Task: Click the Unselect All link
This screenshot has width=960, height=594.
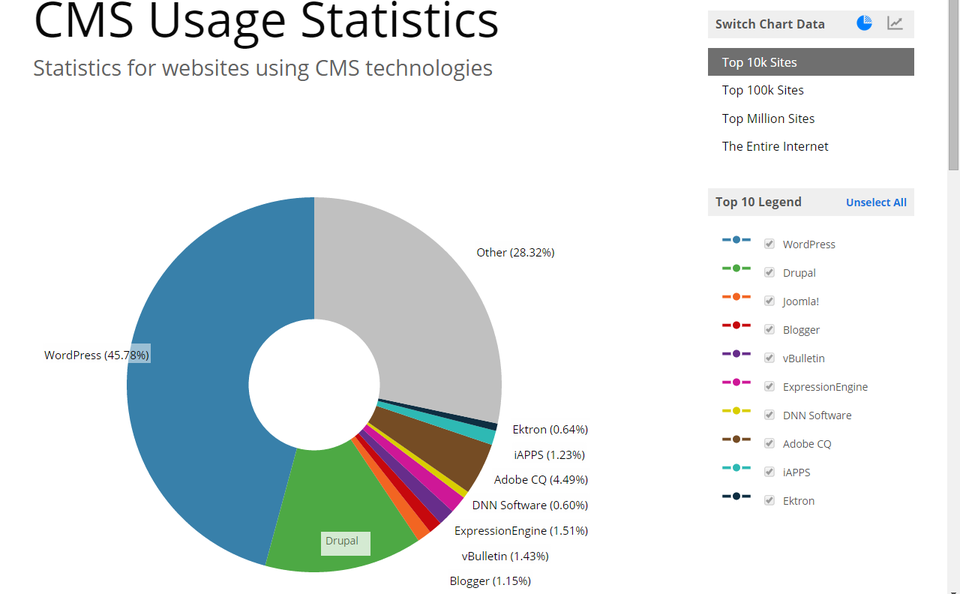Action: (876, 202)
